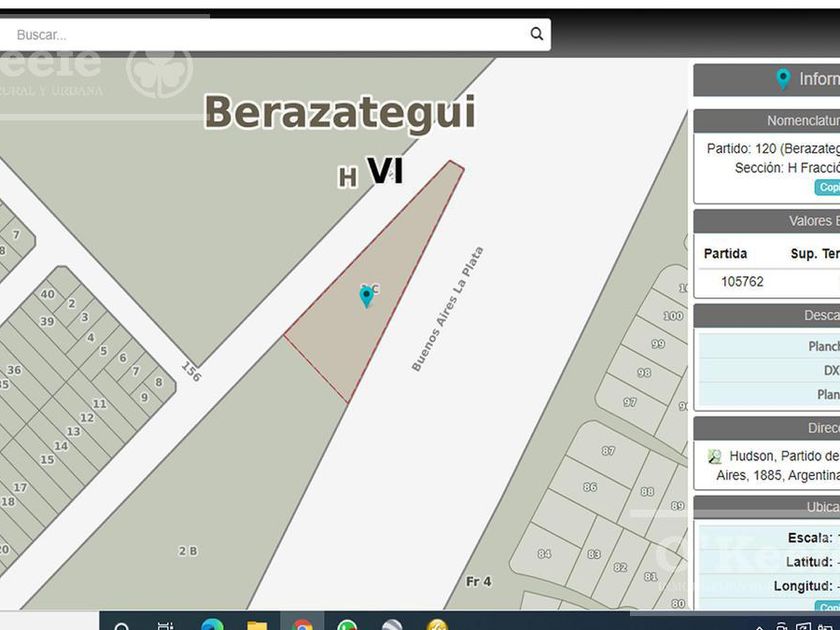The height and width of the screenshot is (630, 840).
Task: Click the magnifier search icon
Action: 537,34
